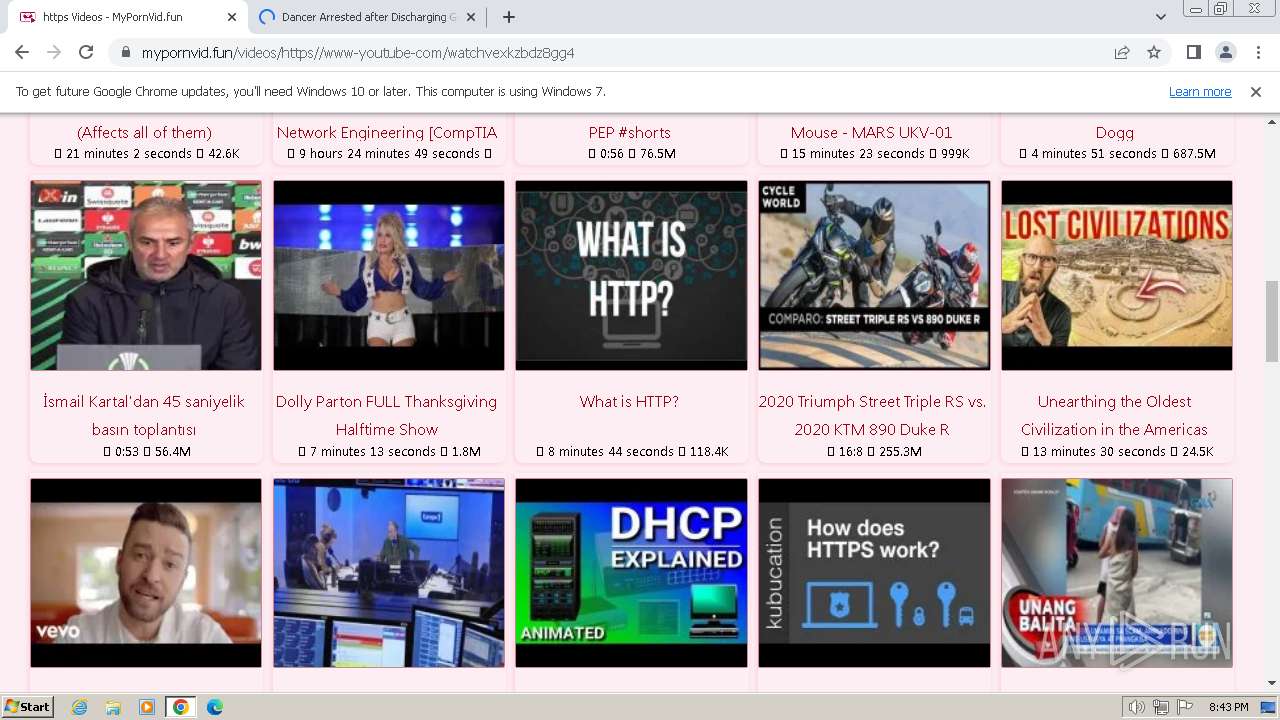Click the padlock site info icon
Viewport: 1280px width, 720px height.
pos(125,53)
